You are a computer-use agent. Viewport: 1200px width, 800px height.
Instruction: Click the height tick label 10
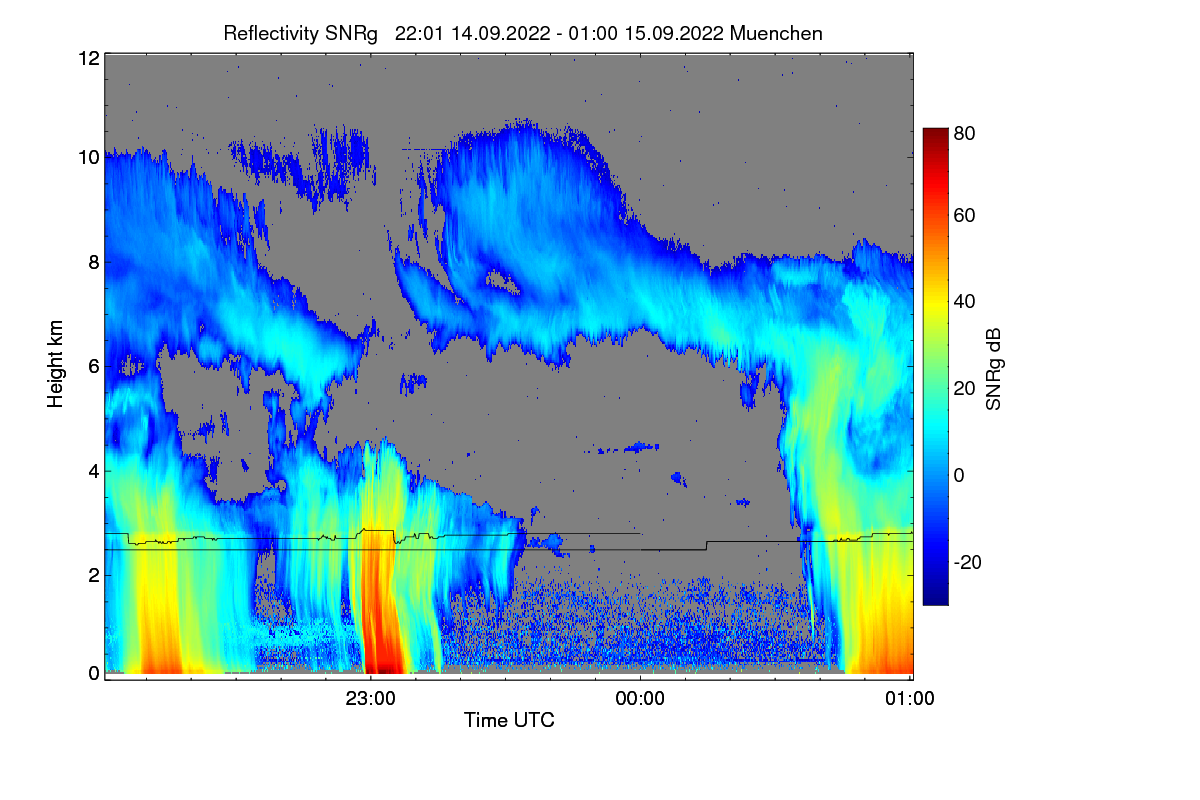coord(87,157)
